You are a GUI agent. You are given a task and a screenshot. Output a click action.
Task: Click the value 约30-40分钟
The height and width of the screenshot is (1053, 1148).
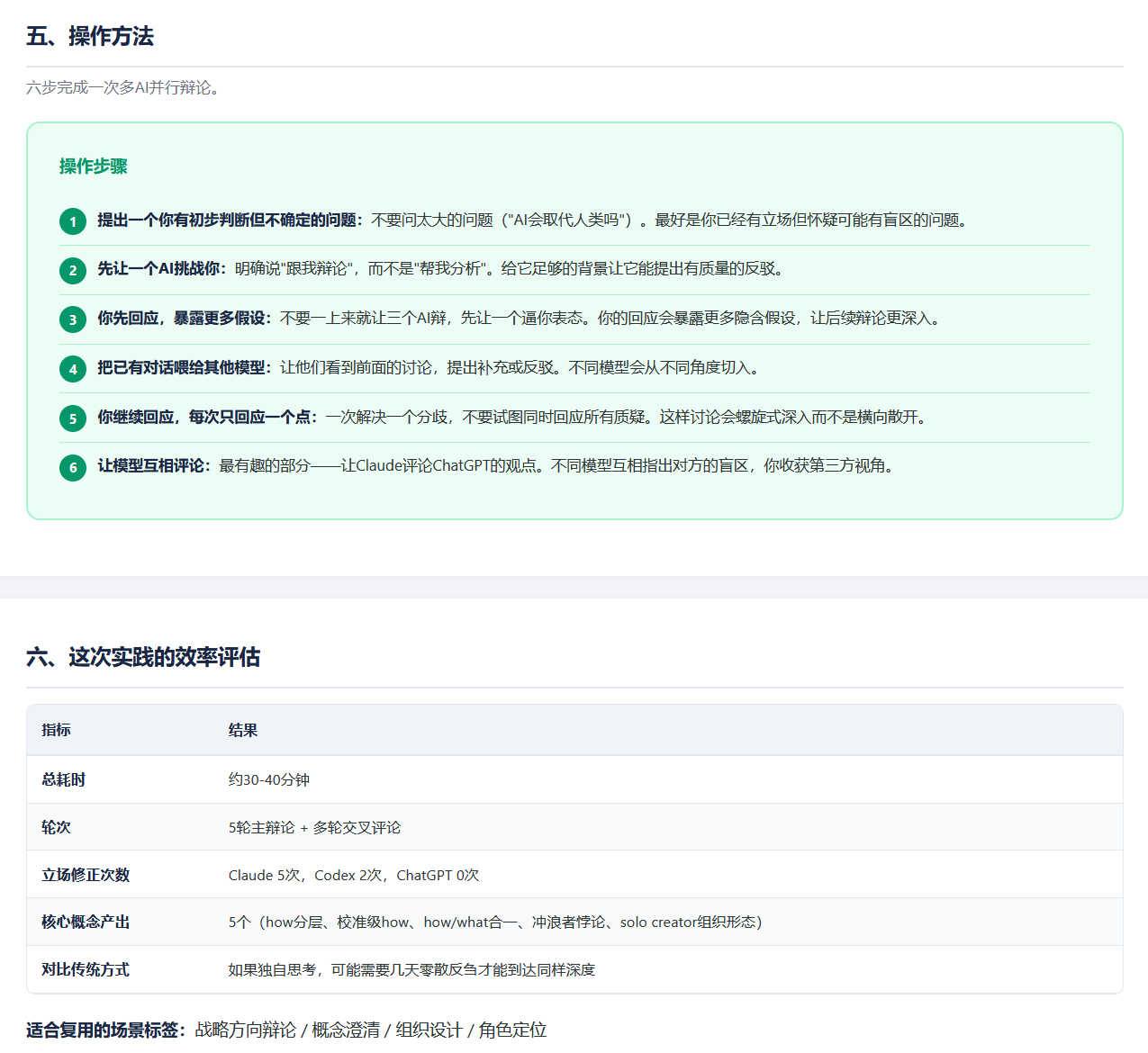coord(269,779)
